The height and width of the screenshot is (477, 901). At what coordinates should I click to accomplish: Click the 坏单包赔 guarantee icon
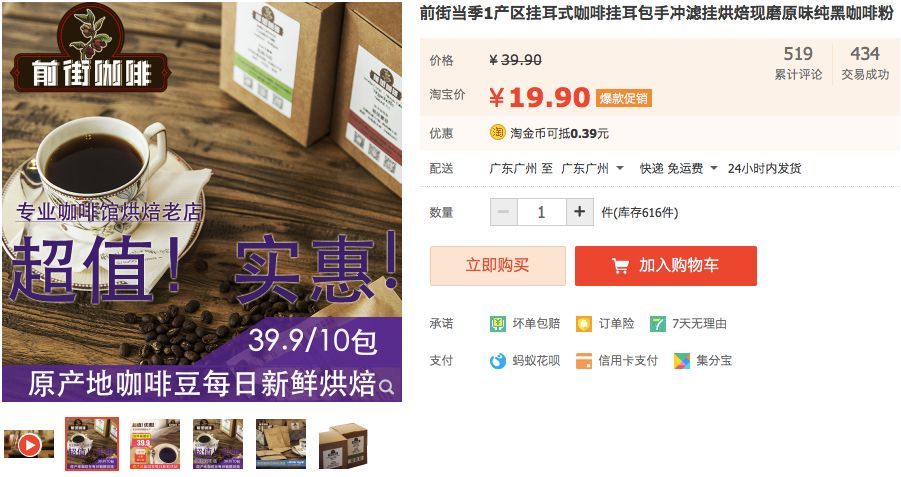tap(497, 324)
